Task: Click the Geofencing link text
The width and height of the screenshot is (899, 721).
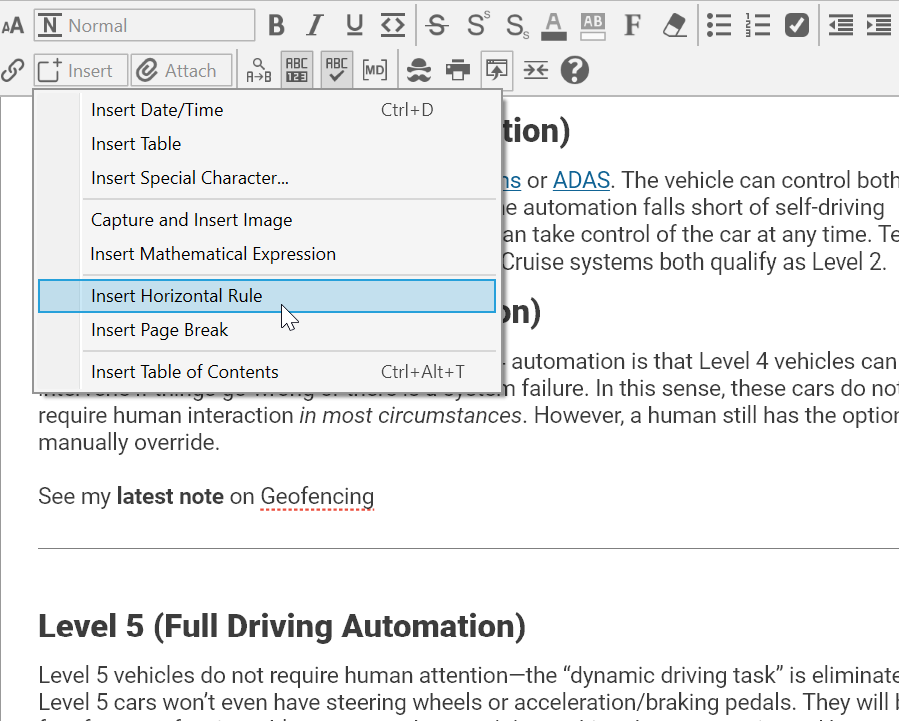Action: pos(317,496)
